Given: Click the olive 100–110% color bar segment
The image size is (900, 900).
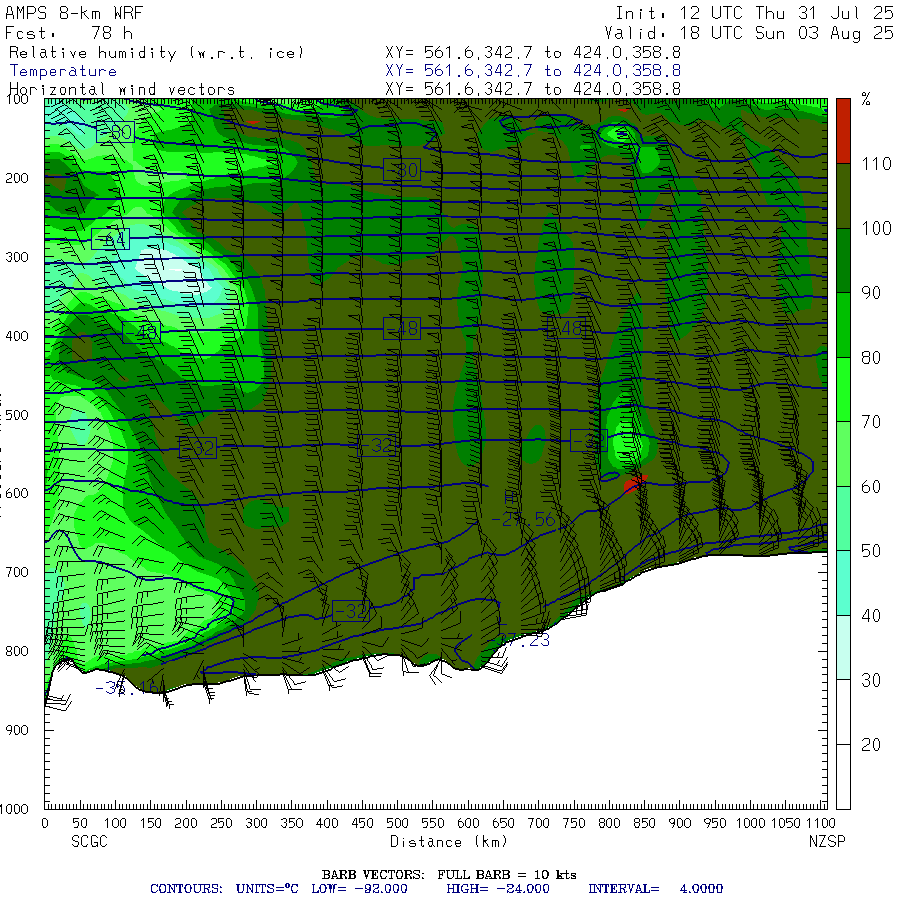Looking at the screenshot, I should pyautogui.click(x=843, y=196).
